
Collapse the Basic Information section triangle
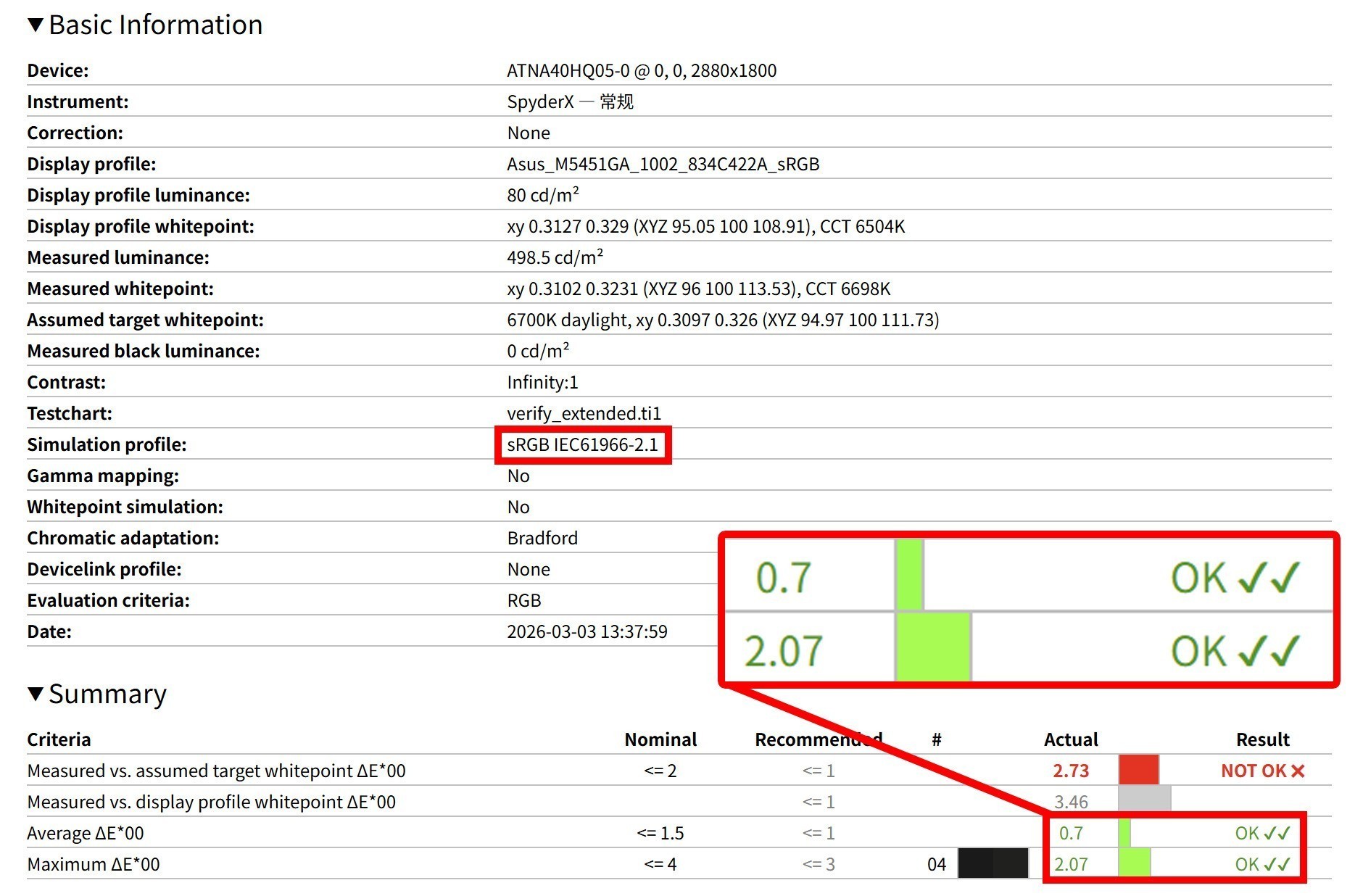35,25
